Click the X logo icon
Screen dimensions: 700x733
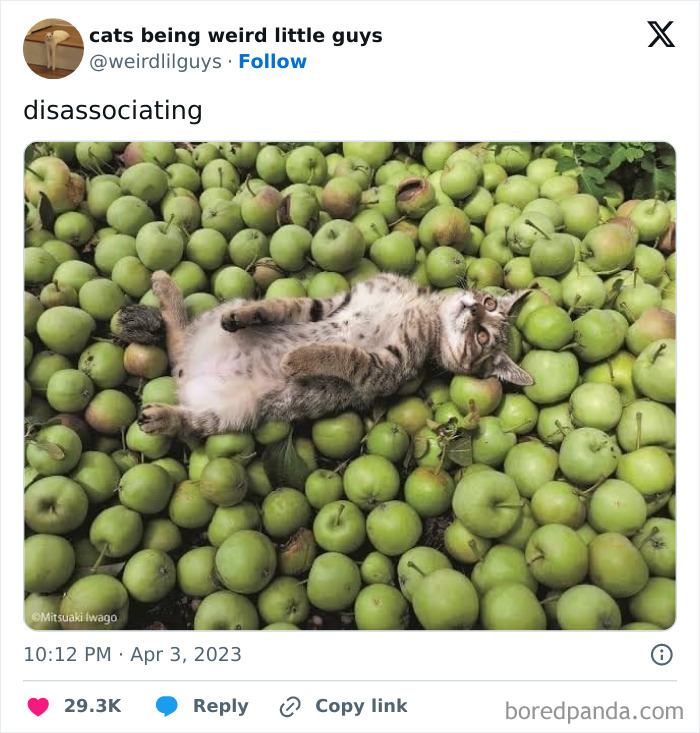(x=660, y=35)
